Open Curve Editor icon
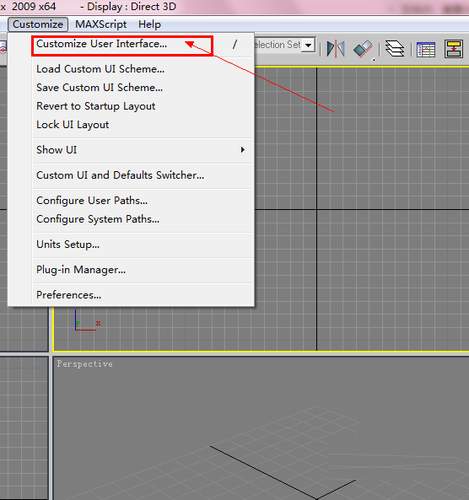The image size is (469, 500). (x=426, y=49)
